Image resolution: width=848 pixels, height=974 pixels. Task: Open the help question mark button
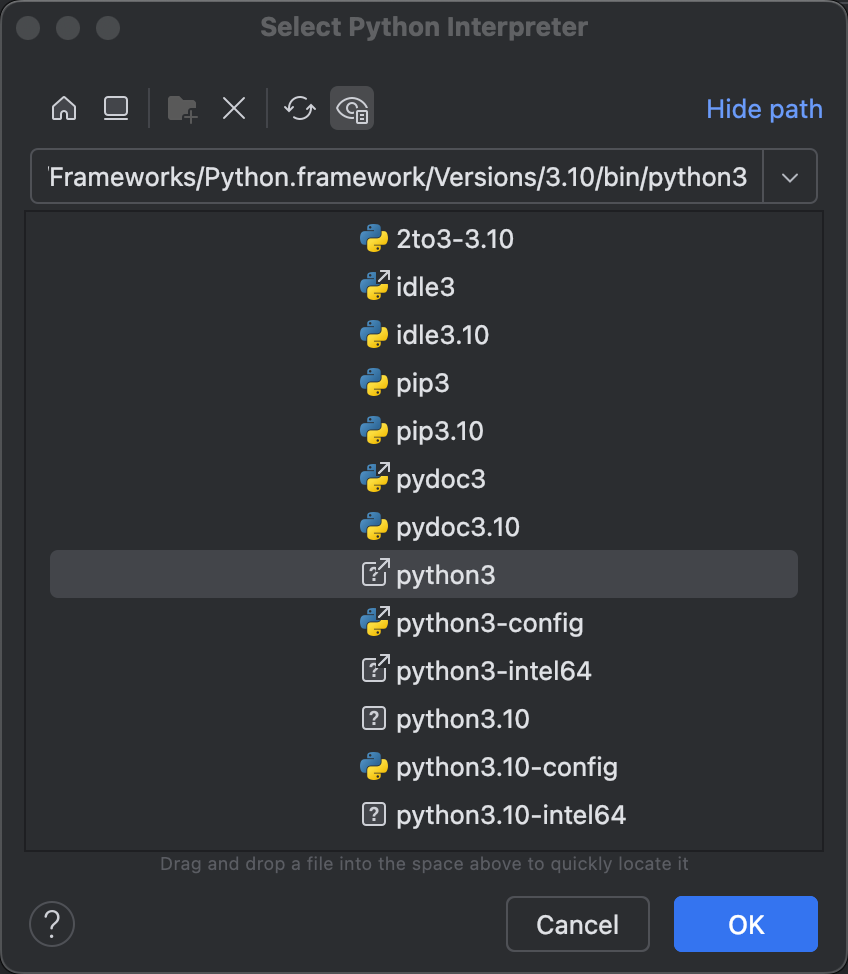52,924
